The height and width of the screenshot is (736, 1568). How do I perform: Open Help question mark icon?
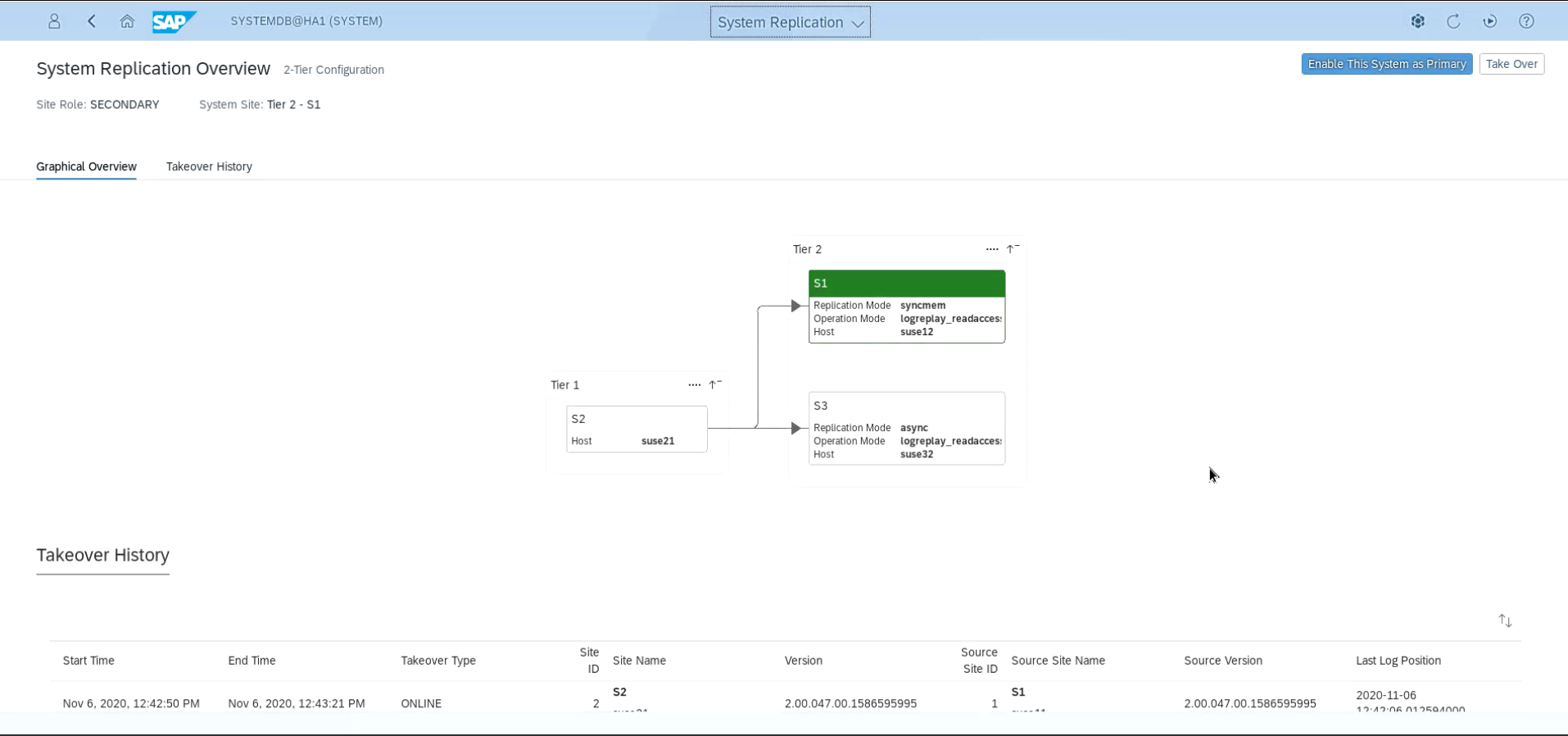click(1526, 21)
